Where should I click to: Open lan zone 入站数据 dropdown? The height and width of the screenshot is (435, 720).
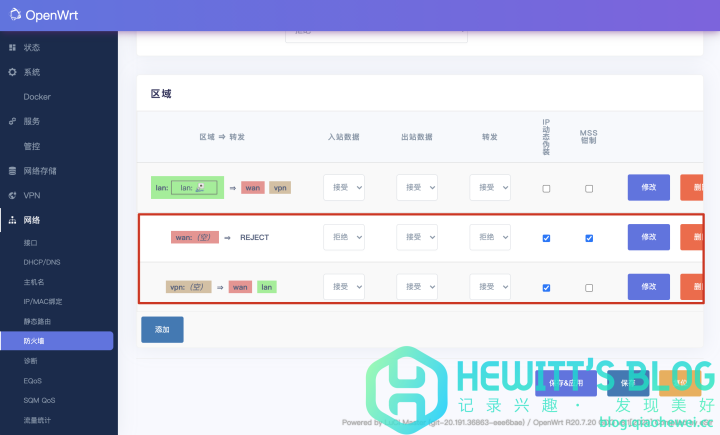(x=344, y=187)
